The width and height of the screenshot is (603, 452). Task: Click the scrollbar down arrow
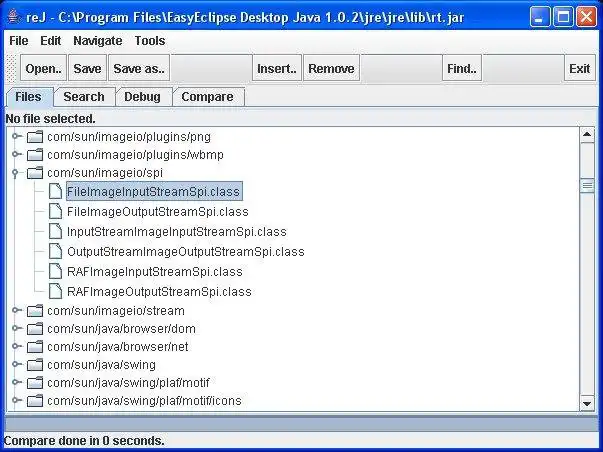click(x=587, y=404)
